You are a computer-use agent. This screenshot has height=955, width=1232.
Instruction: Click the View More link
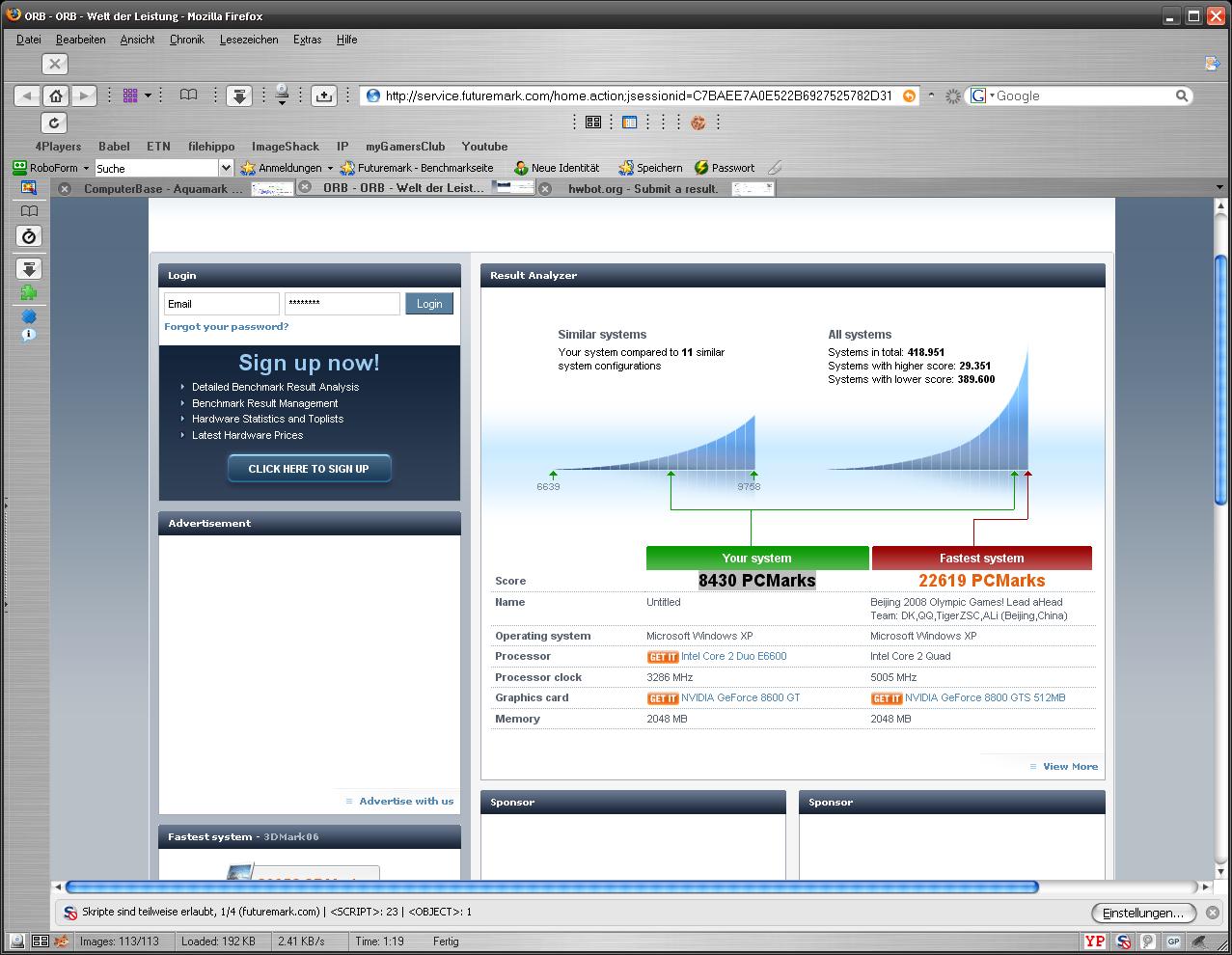[1070, 767]
